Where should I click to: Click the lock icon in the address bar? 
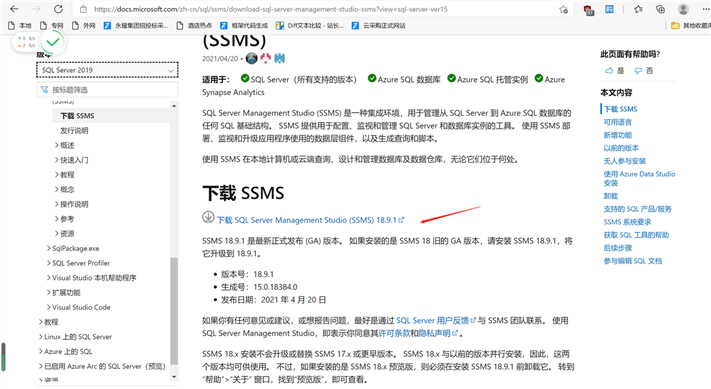click(x=83, y=9)
